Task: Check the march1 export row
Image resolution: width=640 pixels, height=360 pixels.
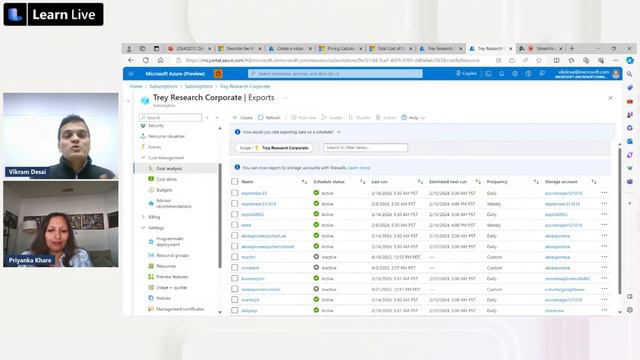Action: point(235,257)
